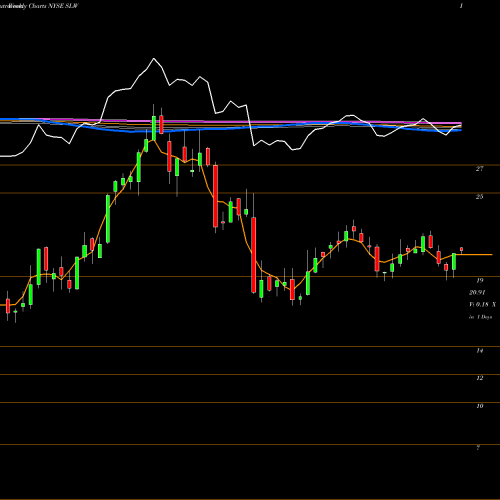Screen dimensions: 500x500
Task: Select the '27' price axis label
Action: pyautogui.click(x=479, y=169)
